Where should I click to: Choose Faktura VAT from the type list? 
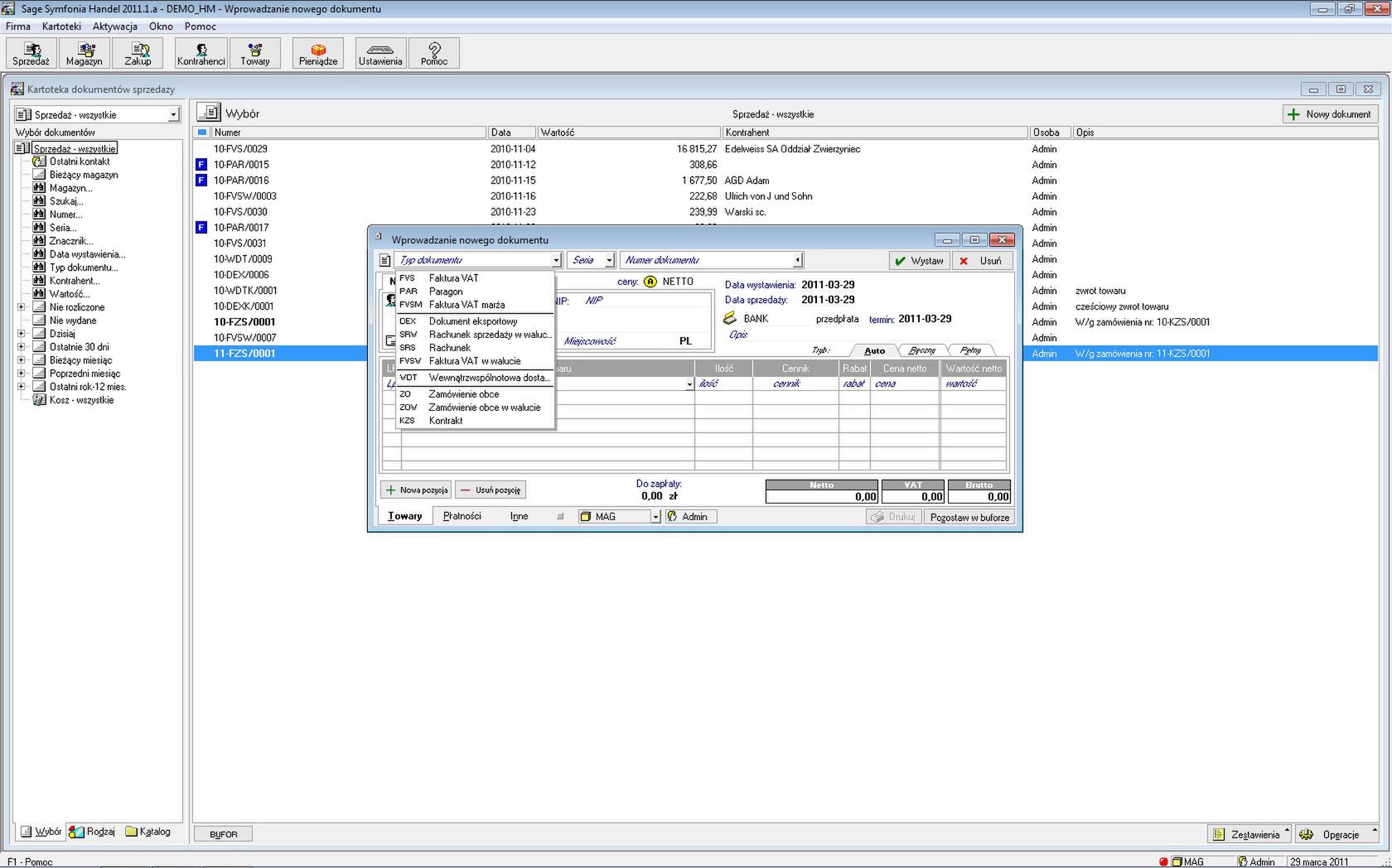click(x=475, y=278)
